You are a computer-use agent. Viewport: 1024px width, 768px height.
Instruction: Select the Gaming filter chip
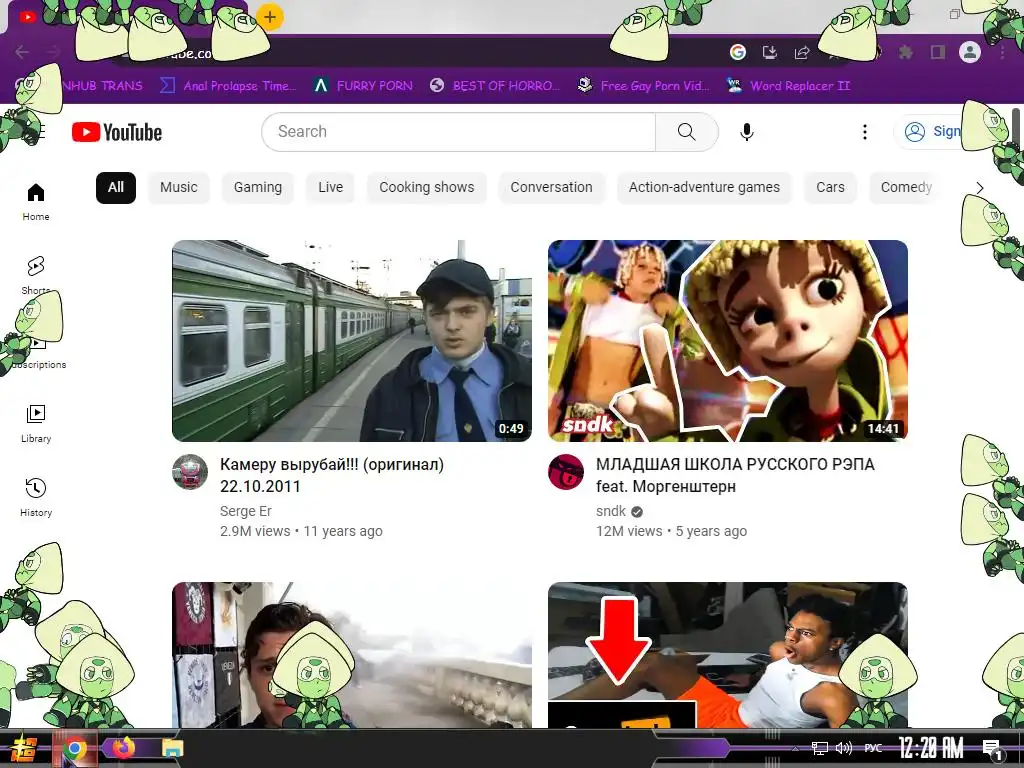258,187
